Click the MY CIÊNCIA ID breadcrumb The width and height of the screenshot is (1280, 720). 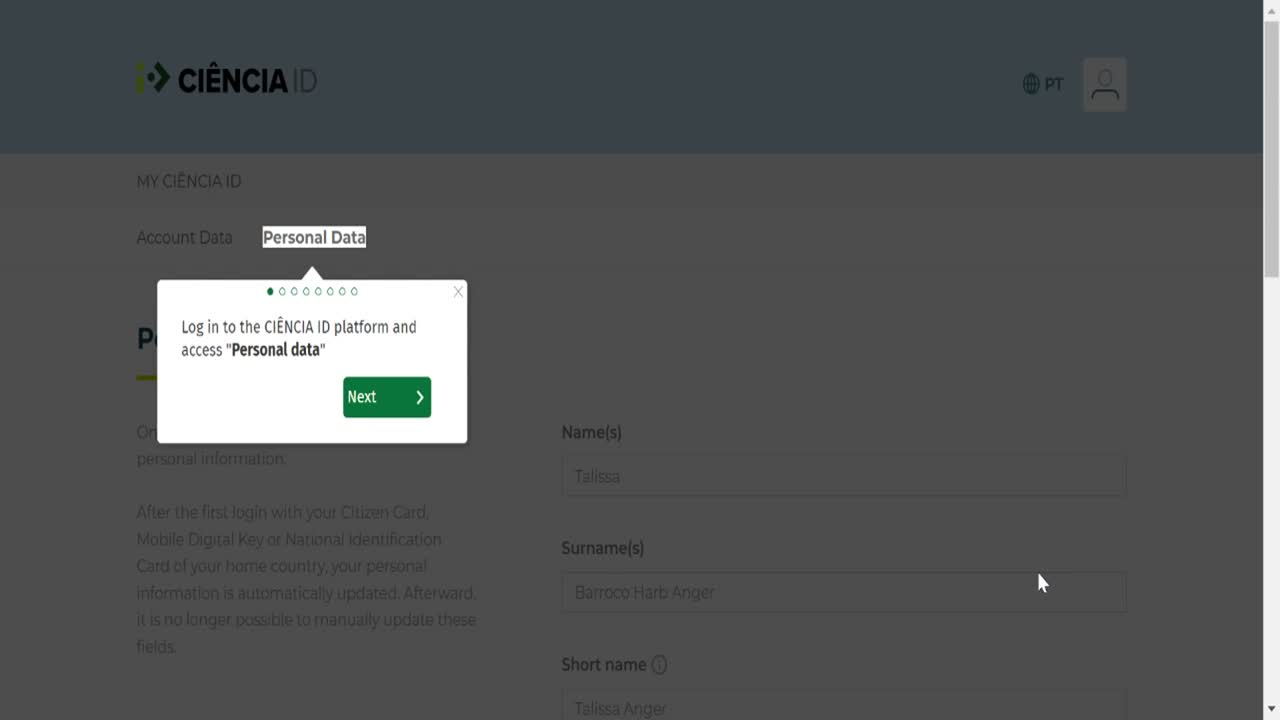pos(189,181)
